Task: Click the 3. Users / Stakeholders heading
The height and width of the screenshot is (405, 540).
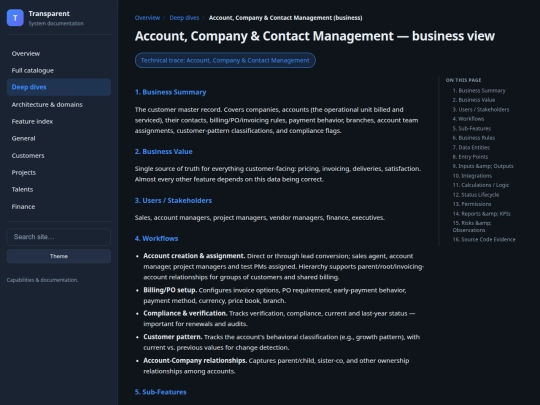Action: [x=173, y=200]
